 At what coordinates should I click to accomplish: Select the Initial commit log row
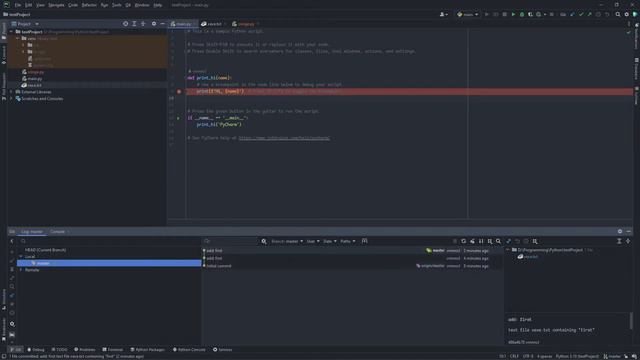352,266
